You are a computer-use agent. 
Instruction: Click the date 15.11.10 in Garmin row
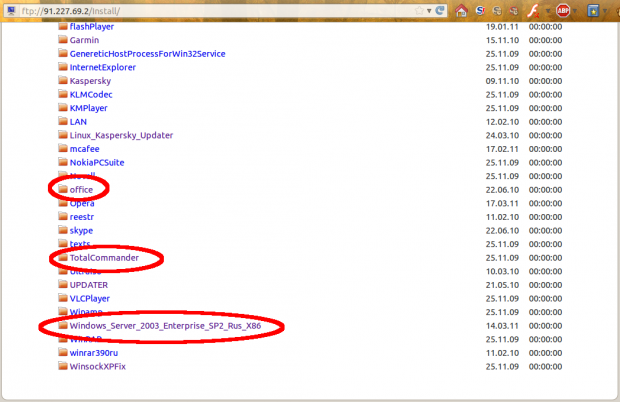coord(502,40)
